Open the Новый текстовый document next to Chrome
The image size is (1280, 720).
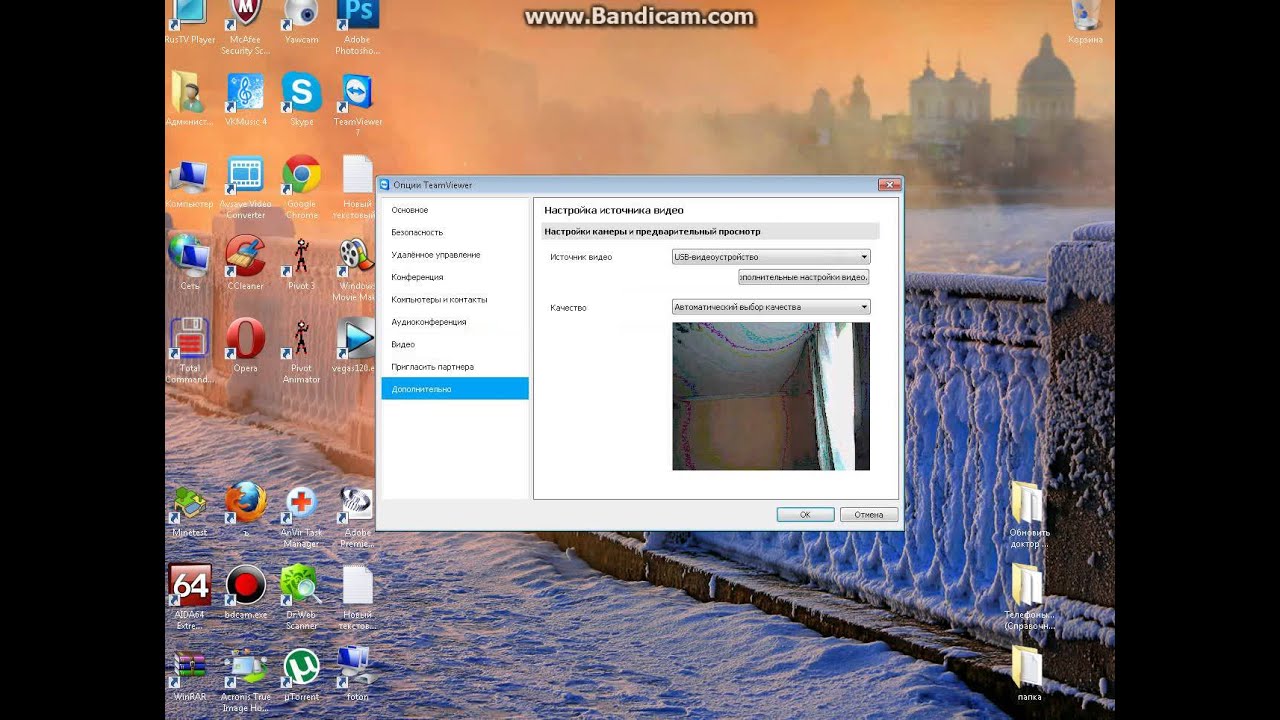(x=357, y=186)
